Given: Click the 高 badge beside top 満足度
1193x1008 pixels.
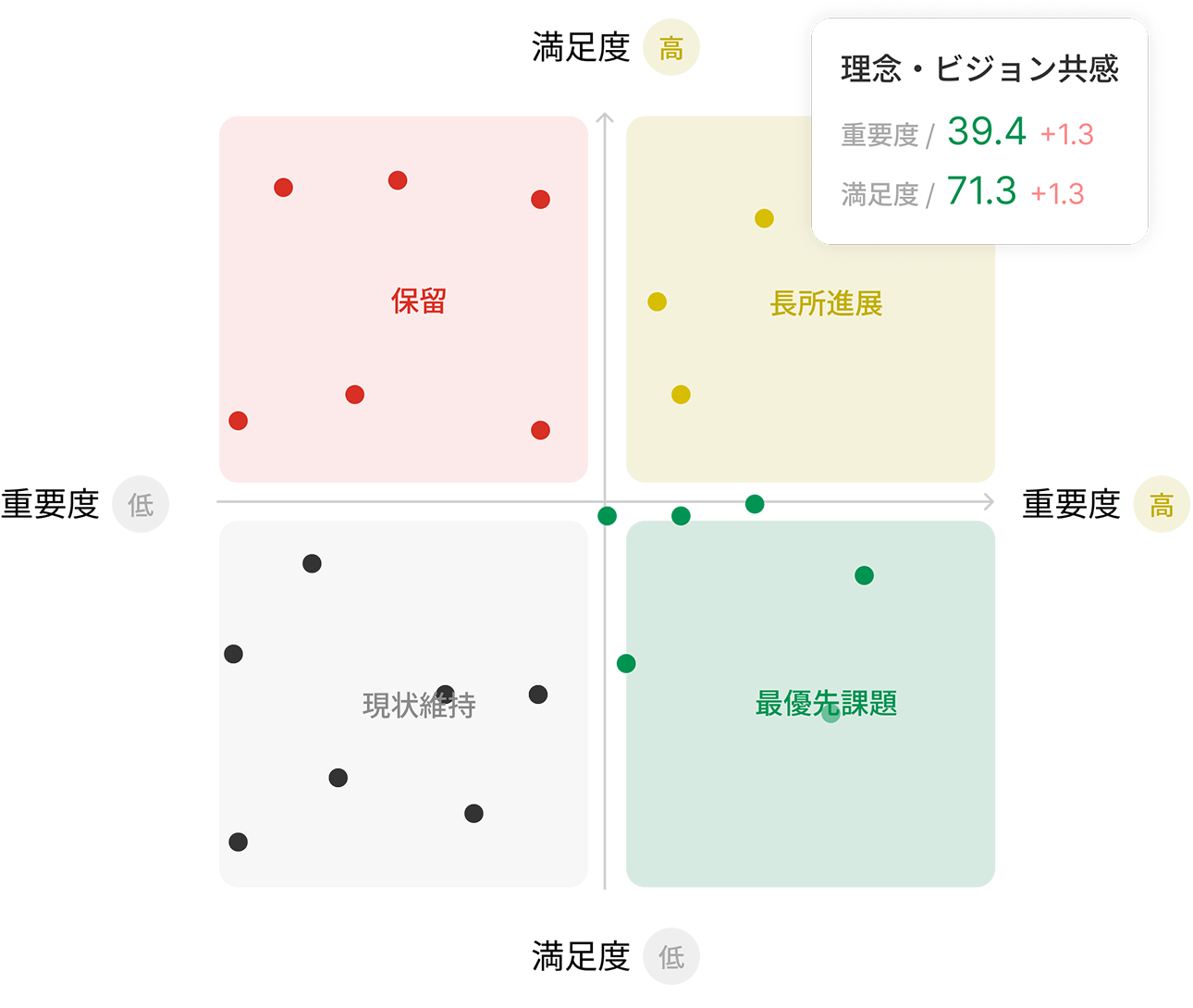Looking at the screenshot, I should 671,47.
